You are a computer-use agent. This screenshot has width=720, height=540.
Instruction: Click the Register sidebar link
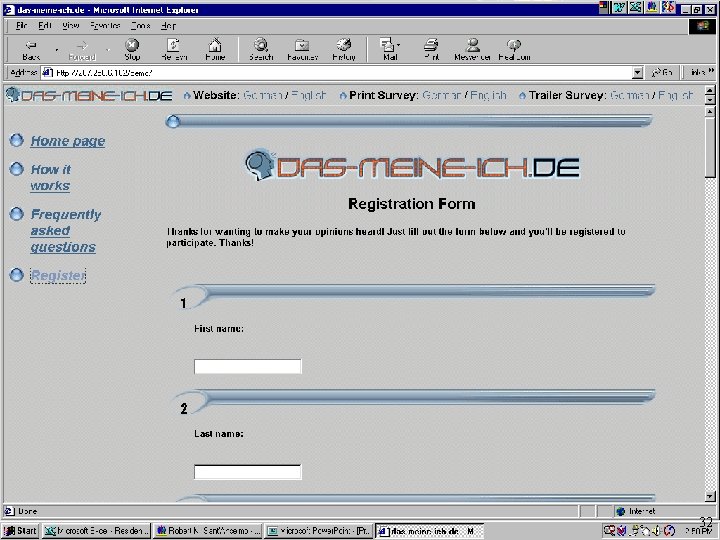58,276
